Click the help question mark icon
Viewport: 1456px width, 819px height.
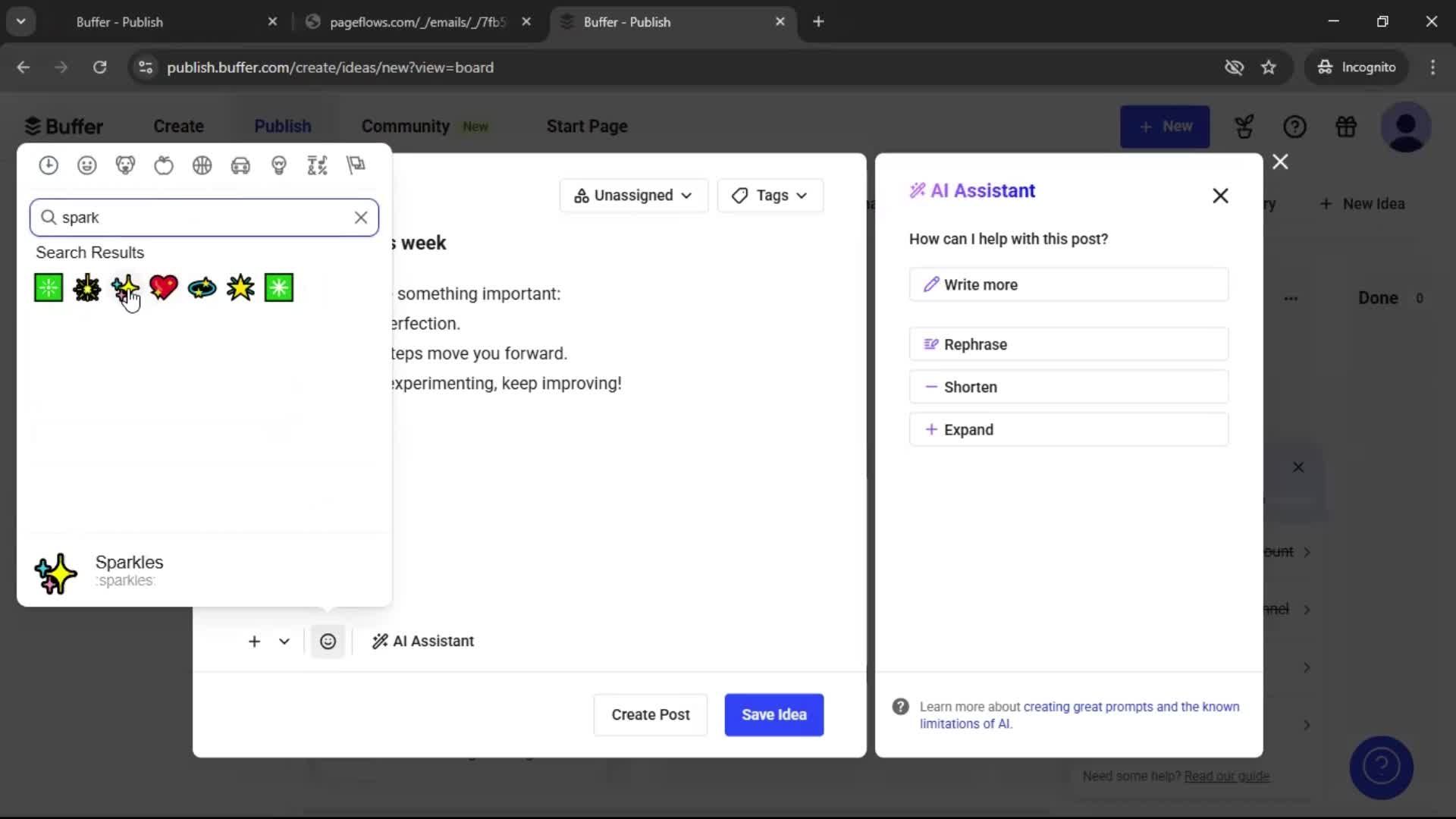(x=1295, y=126)
